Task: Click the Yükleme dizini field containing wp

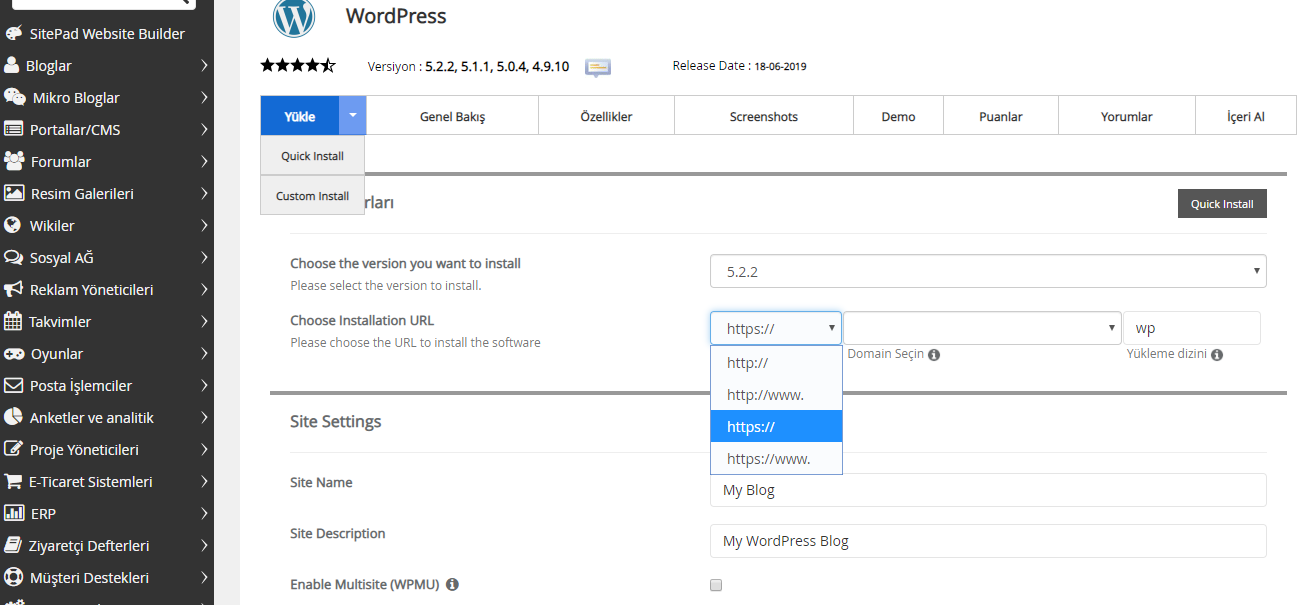Action: [1192, 328]
